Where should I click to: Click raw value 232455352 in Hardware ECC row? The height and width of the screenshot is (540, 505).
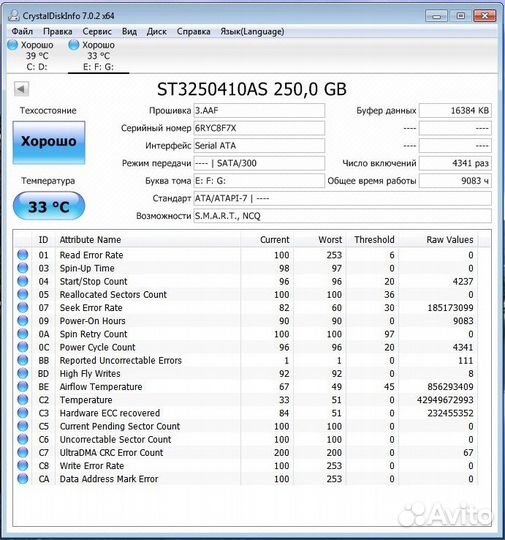450,413
